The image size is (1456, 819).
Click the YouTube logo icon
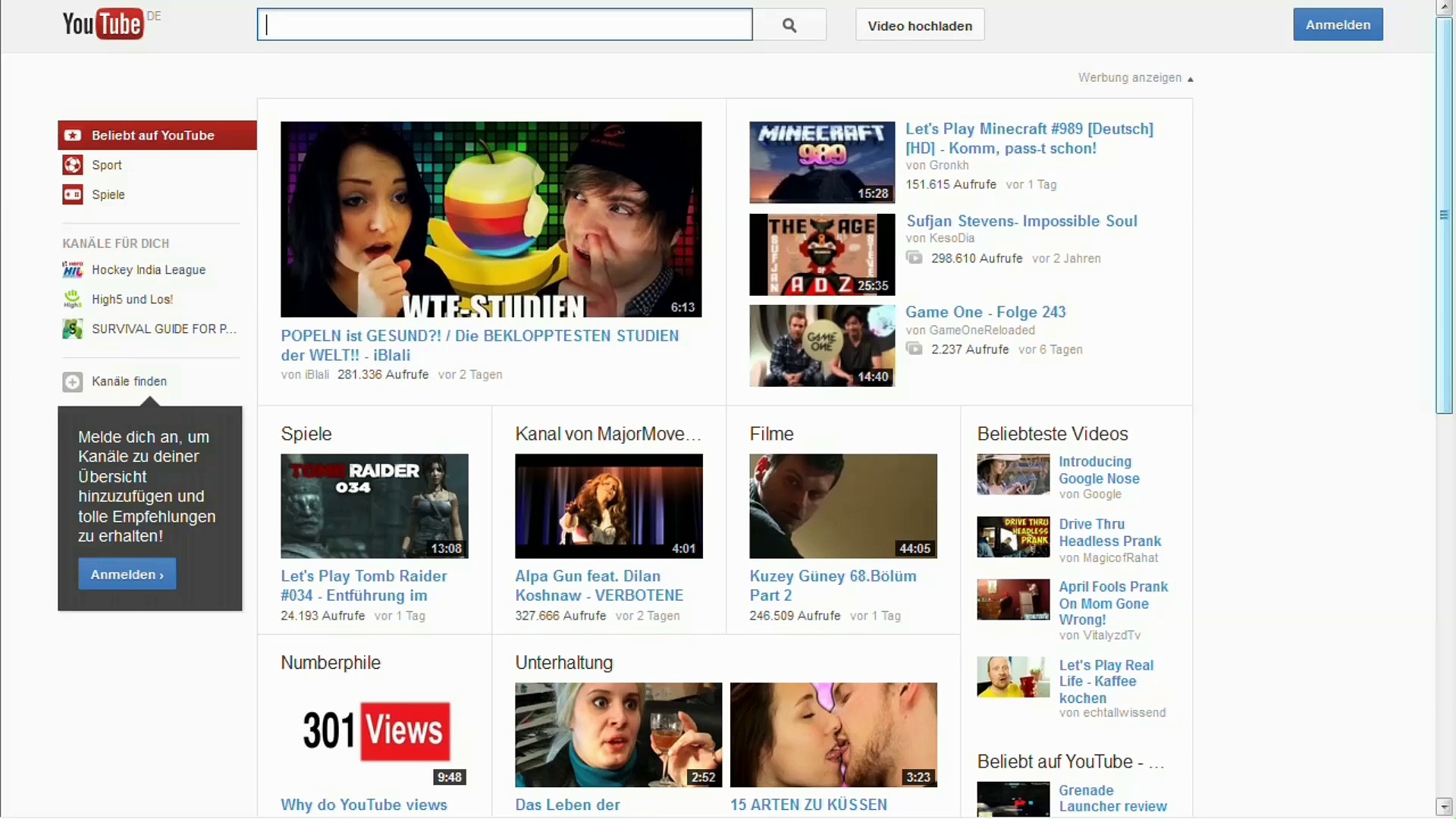[102, 24]
